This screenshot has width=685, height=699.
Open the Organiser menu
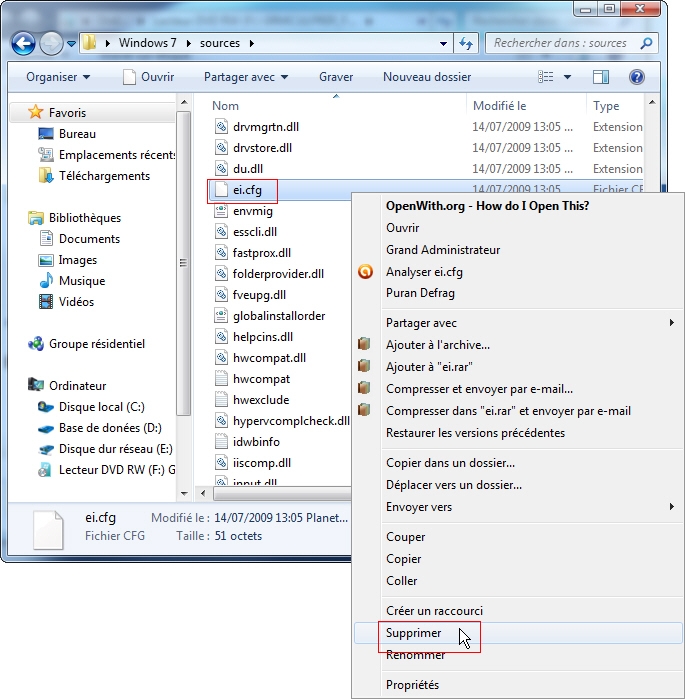click(58, 77)
